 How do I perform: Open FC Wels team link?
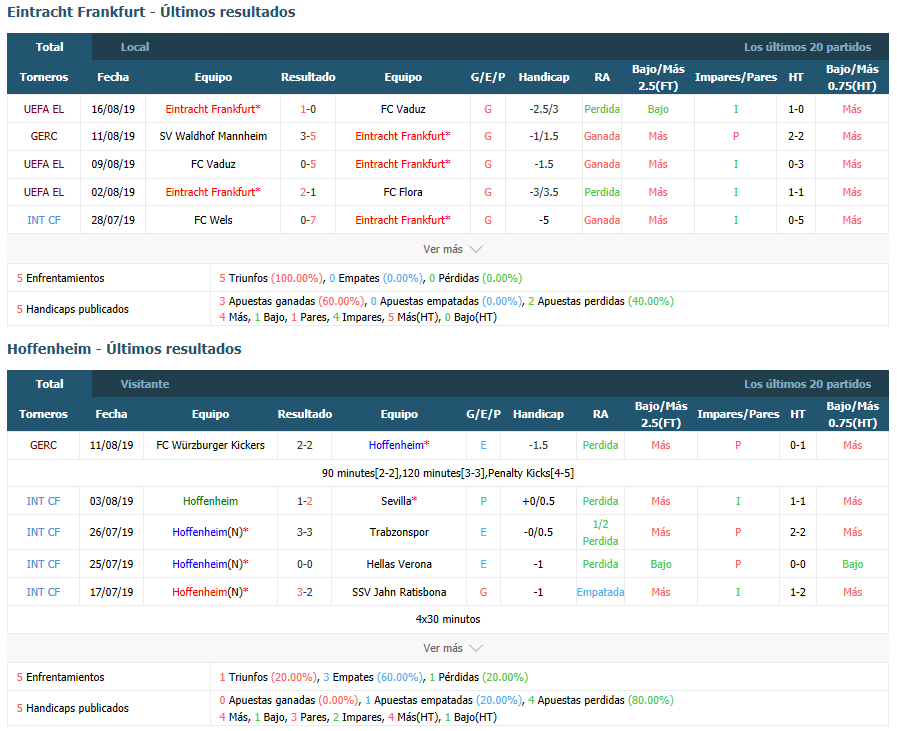click(x=213, y=220)
